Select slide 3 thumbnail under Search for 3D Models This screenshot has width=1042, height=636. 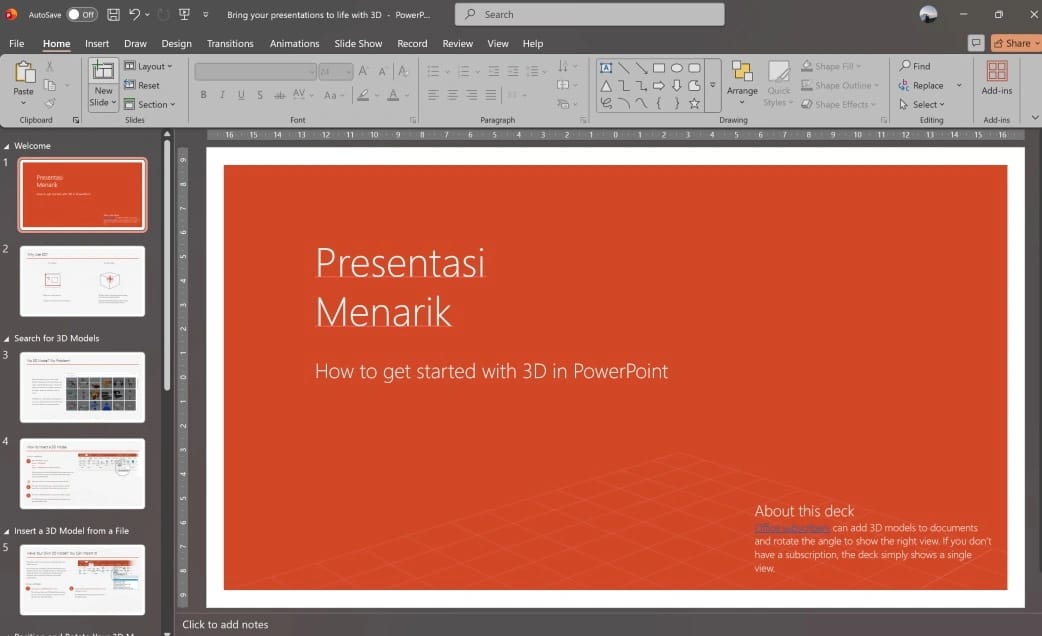(82, 387)
